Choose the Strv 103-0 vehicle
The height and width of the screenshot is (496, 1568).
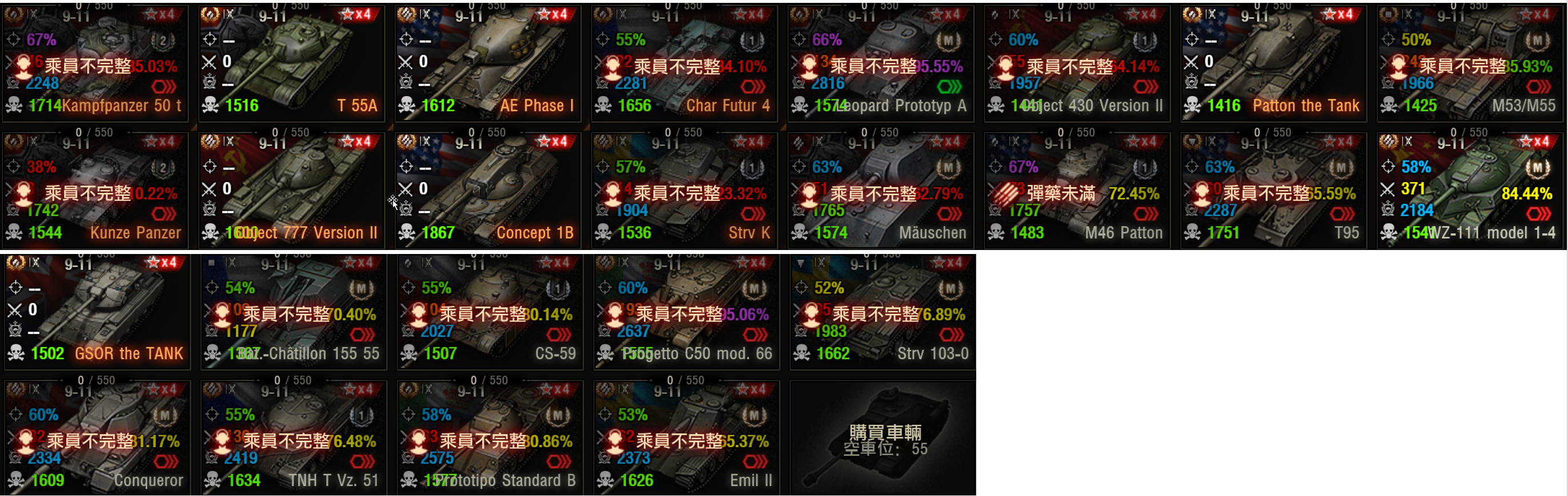point(883,312)
